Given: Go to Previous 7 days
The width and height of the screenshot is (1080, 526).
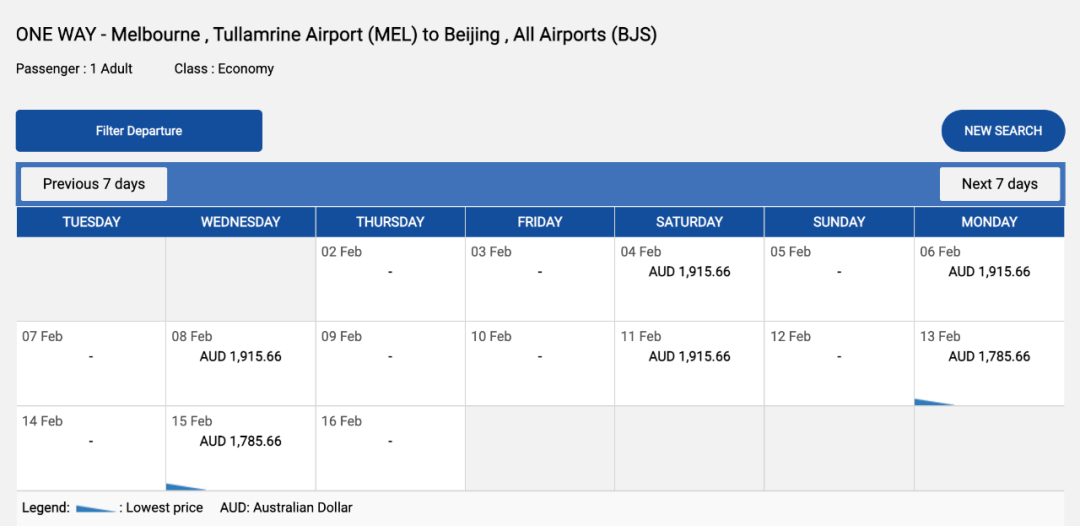Looking at the screenshot, I should 94,184.
